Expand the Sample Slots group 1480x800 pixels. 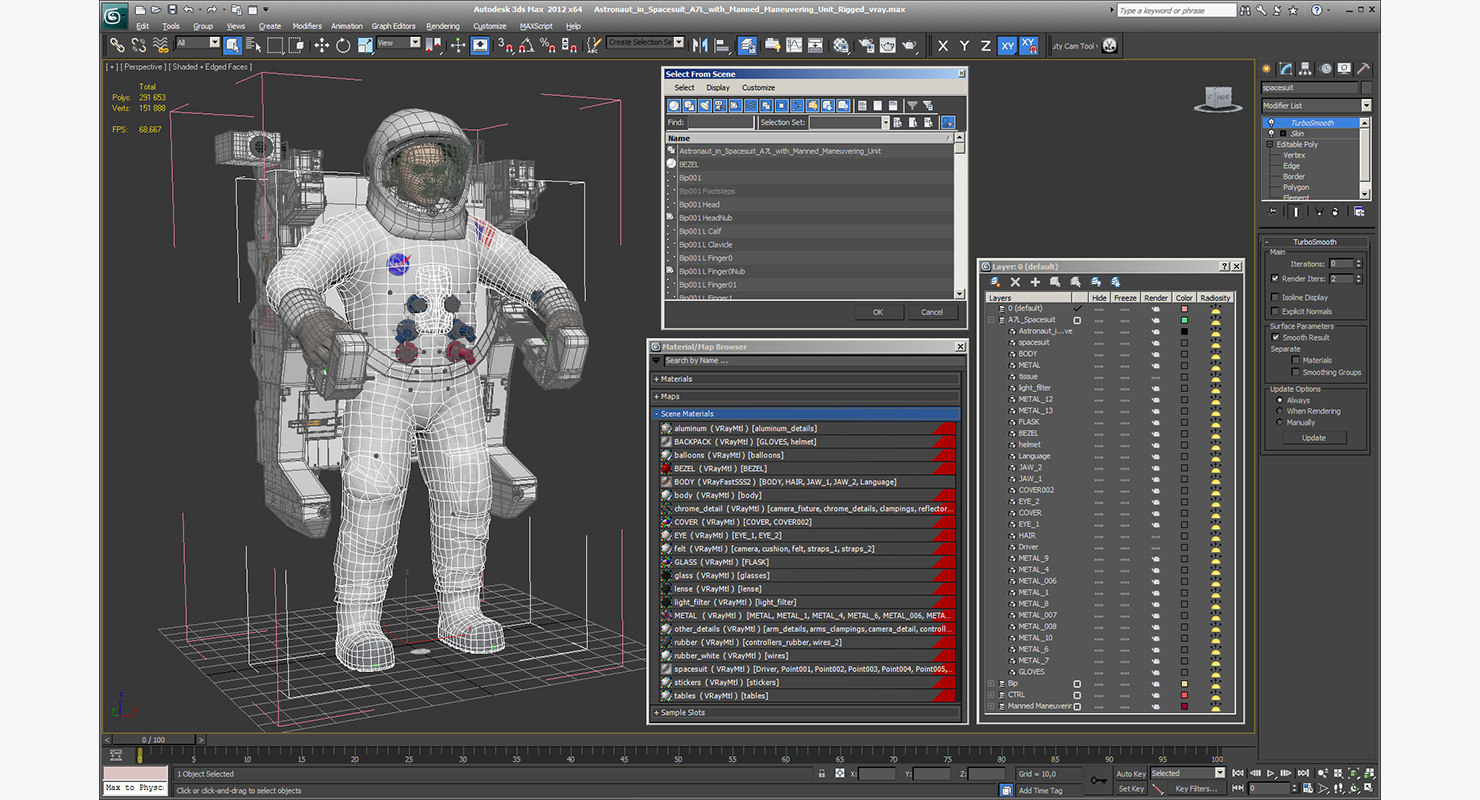pyautogui.click(x=806, y=712)
